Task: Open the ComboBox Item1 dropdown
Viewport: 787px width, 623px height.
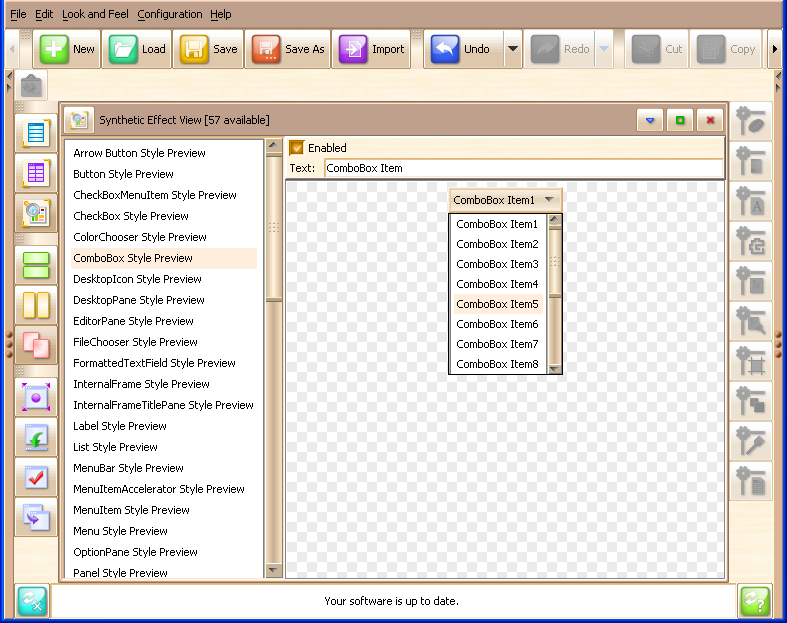Action: pos(505,200)
